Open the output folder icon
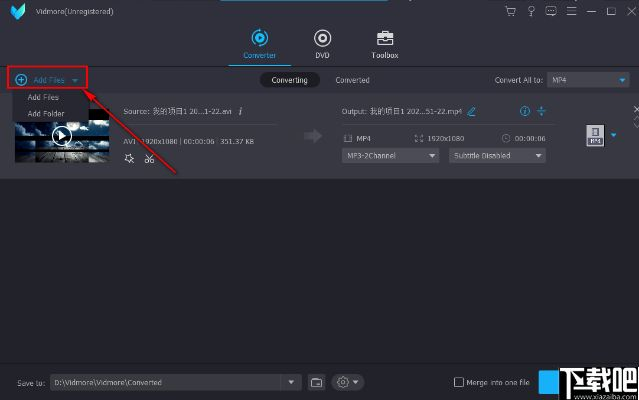Viewport: 639px width, 400px height. point(317,382)
